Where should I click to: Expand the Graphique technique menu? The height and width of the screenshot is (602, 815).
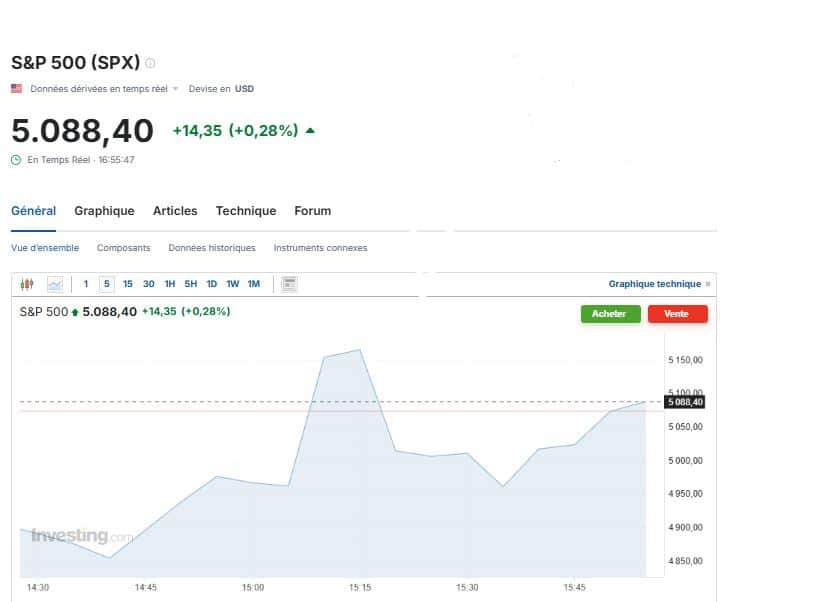(x=659, y=284)
